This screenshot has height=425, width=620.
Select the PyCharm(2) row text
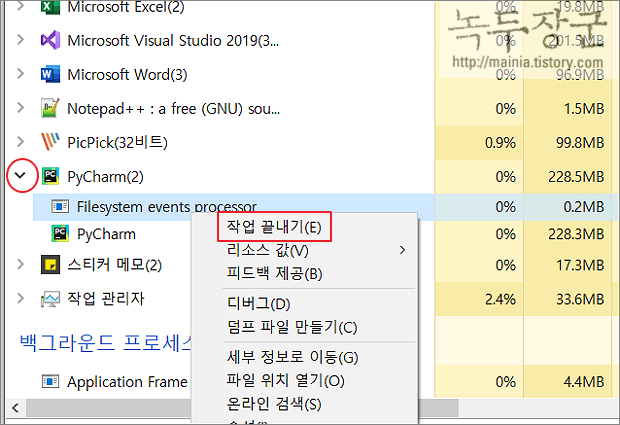click(105, 176)
